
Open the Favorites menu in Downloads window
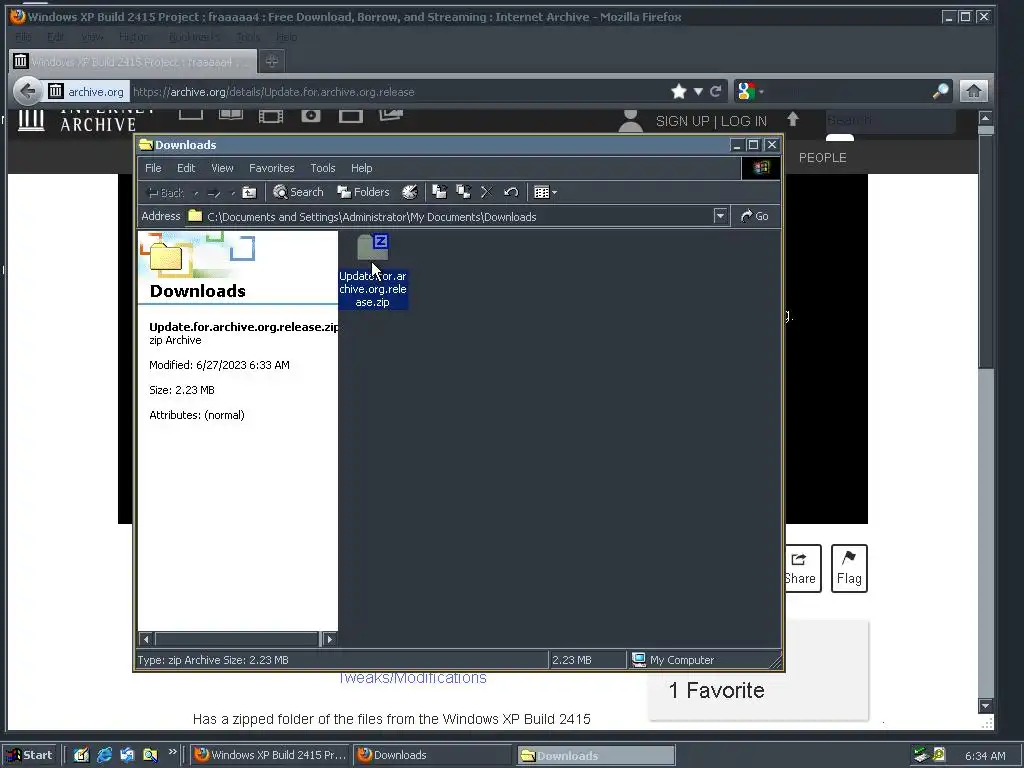pos(272,168)
